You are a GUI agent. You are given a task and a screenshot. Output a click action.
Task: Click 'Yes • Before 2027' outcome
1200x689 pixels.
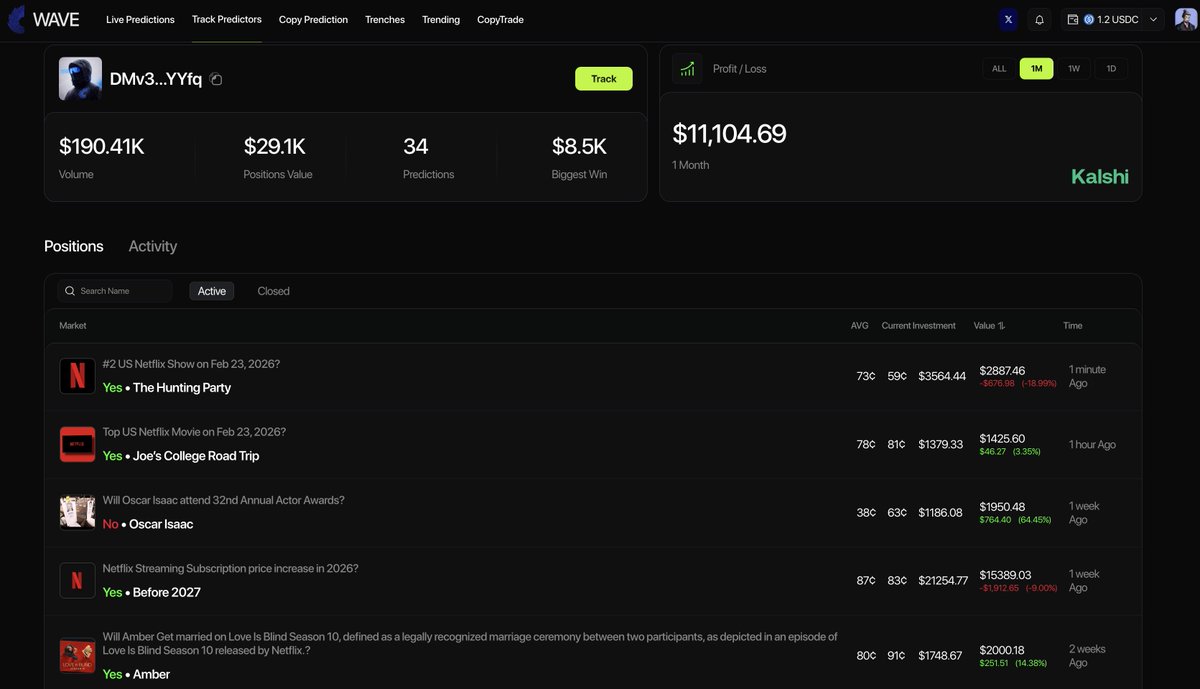152,592
